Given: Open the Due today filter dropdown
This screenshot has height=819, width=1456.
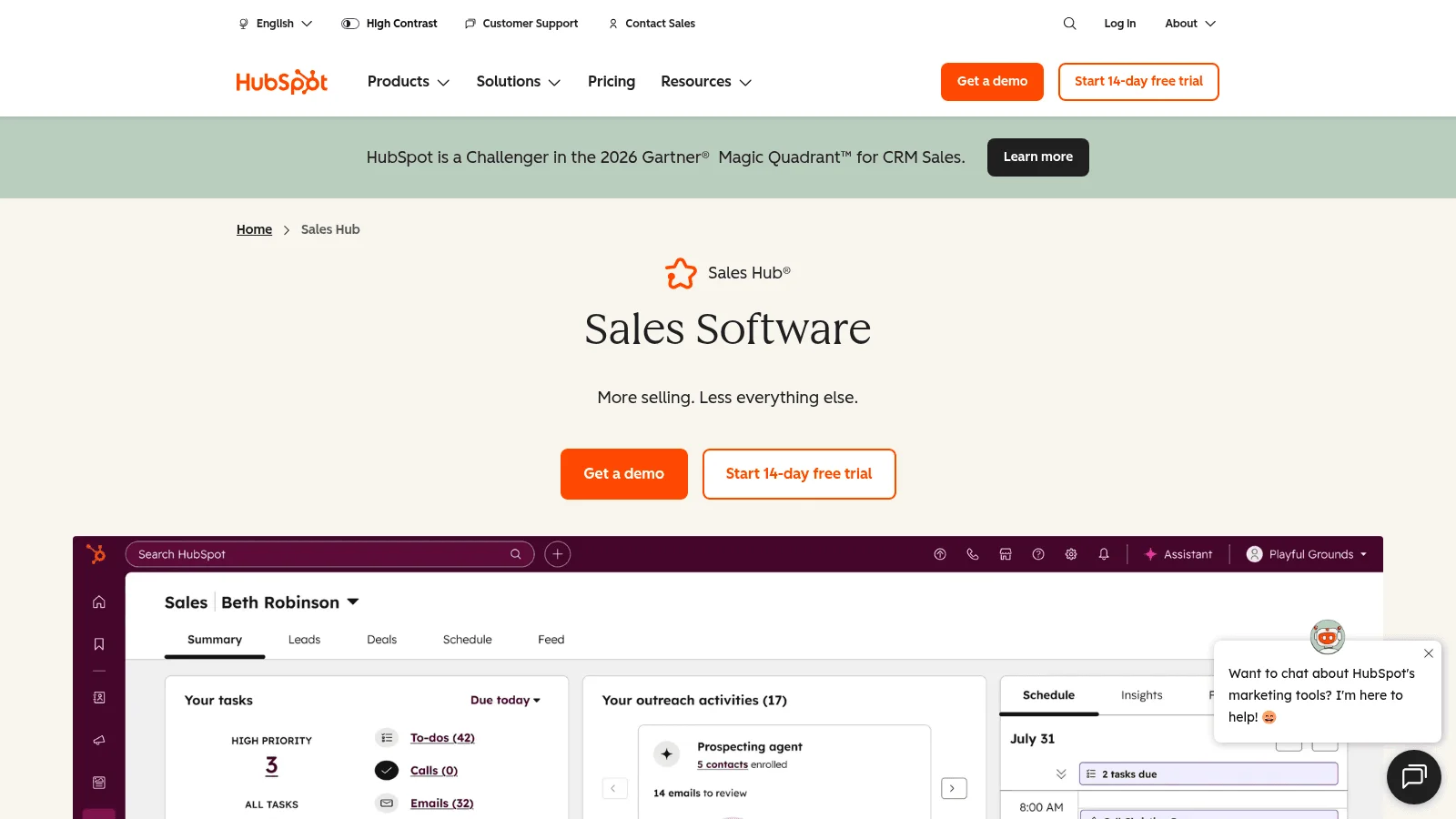Looking at the screenshot, I should 505,700.
